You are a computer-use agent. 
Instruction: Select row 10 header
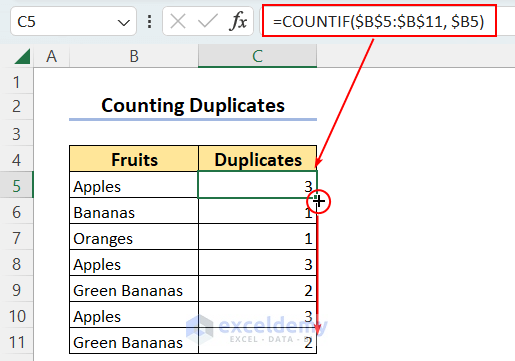(x=16, y=316)
